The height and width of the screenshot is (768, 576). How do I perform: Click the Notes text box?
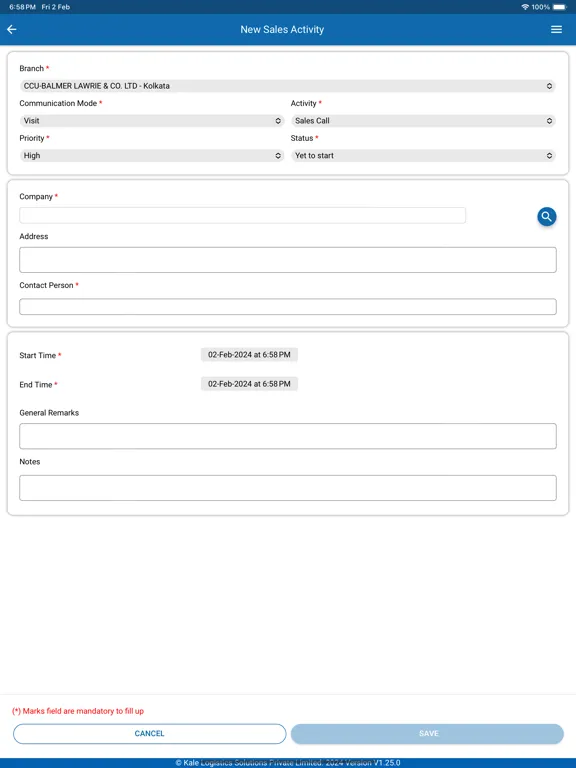coord(288,488)
